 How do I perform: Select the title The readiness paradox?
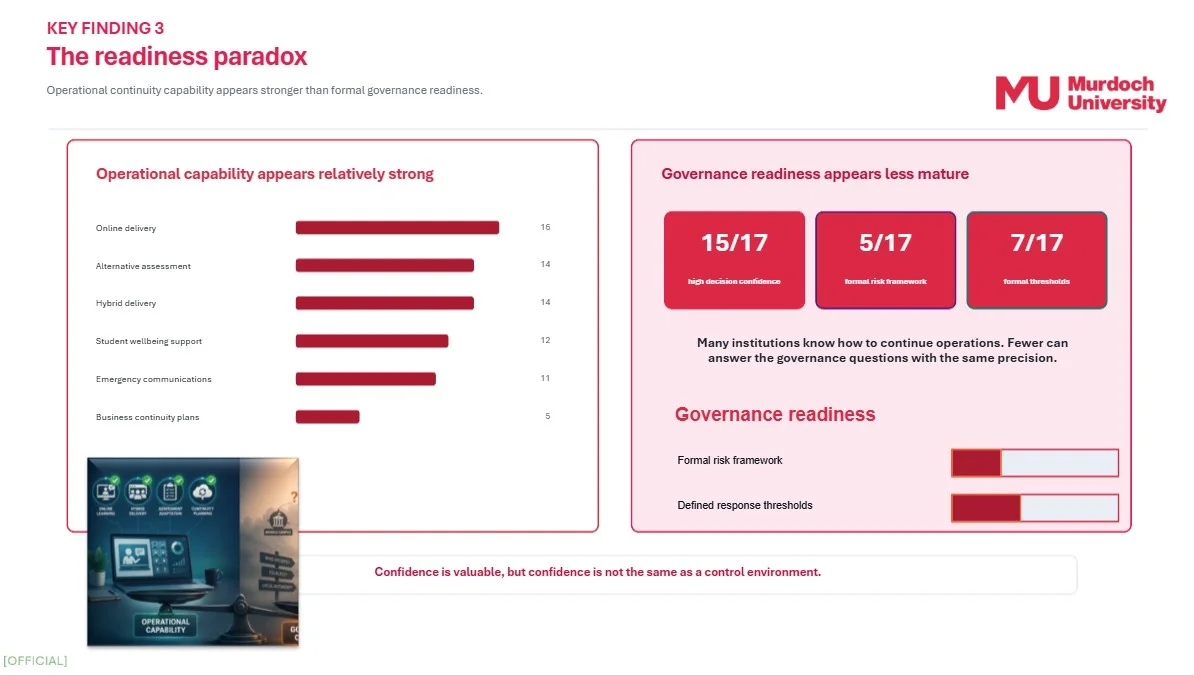177,56
